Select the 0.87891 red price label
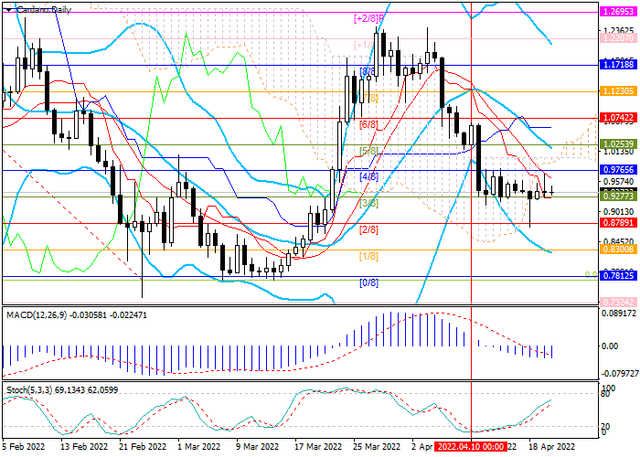Viewport: 640px width, 457px height. pyautogui.click(x=618, y=223)
